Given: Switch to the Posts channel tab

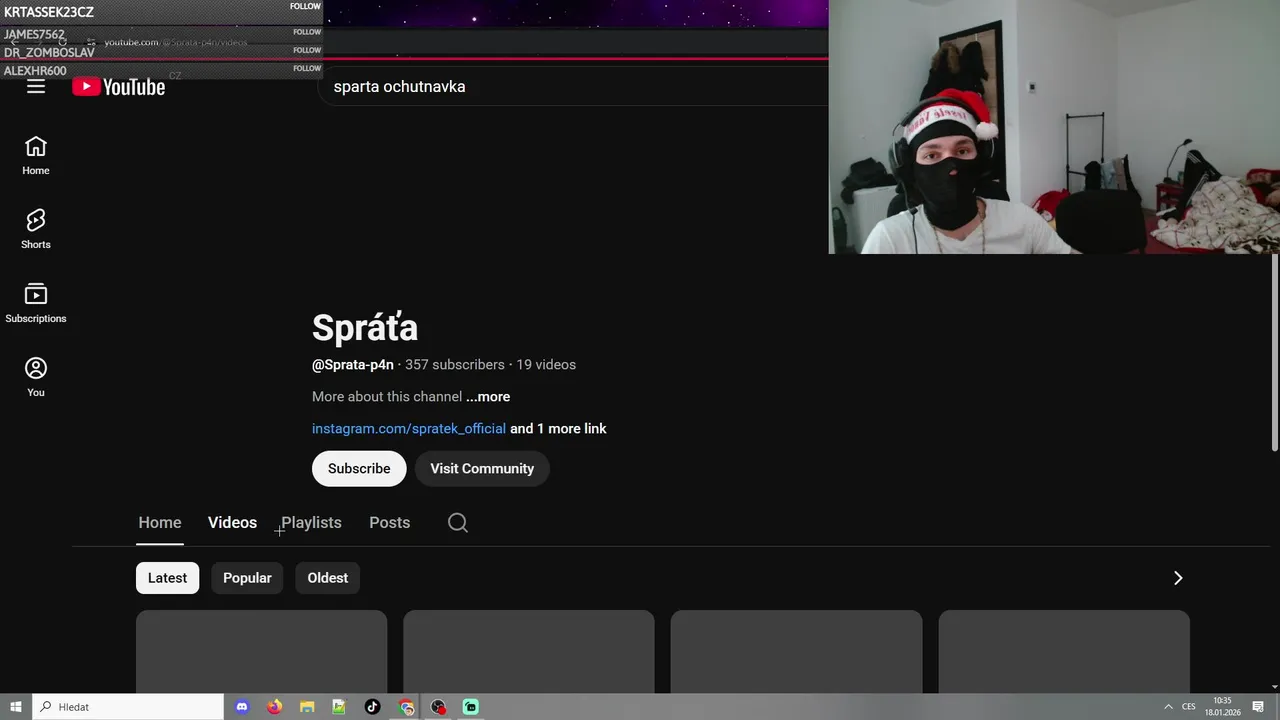Looking at the screenshot, I should [x=390, y=523].
